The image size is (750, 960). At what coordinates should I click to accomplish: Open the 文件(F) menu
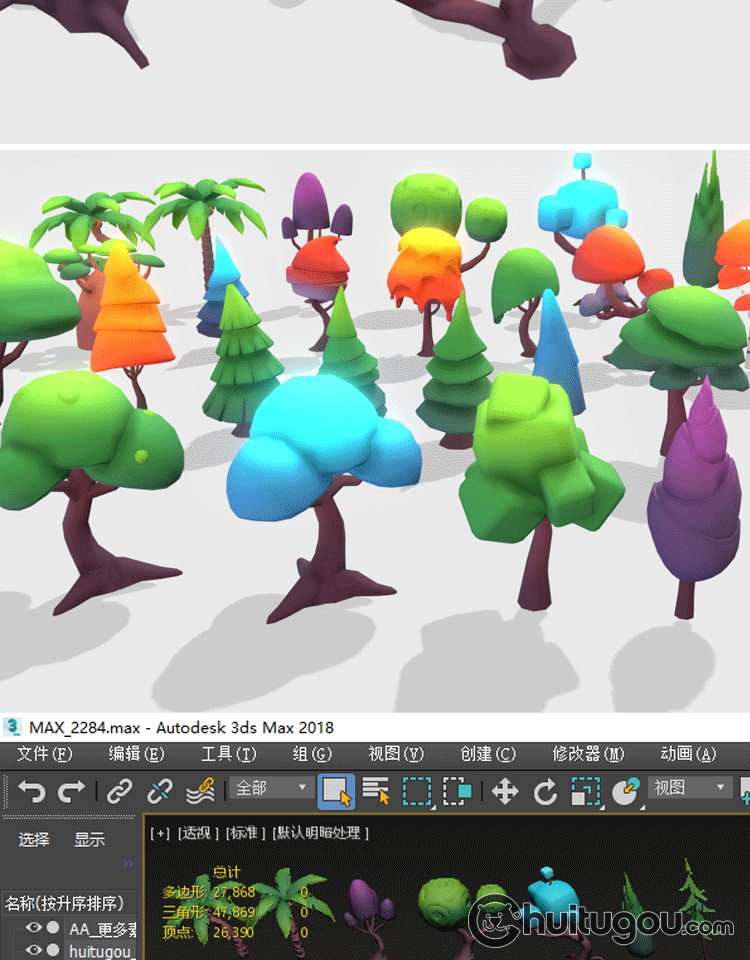pos(45,754)
